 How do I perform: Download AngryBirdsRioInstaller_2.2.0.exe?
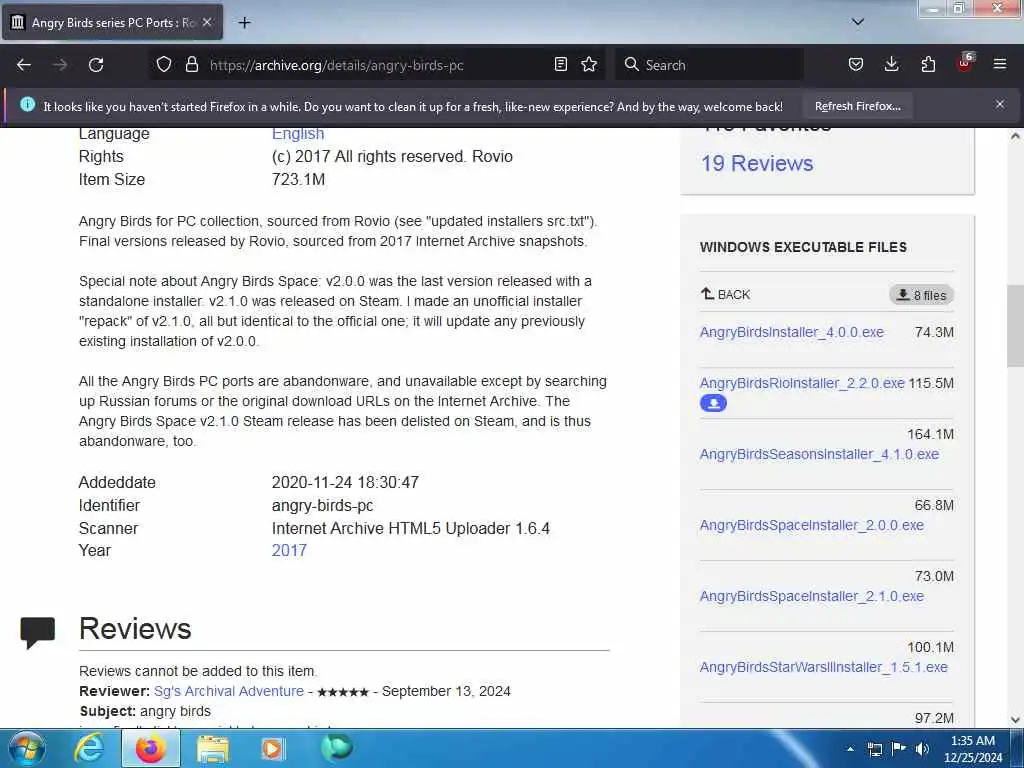point(802,383)
